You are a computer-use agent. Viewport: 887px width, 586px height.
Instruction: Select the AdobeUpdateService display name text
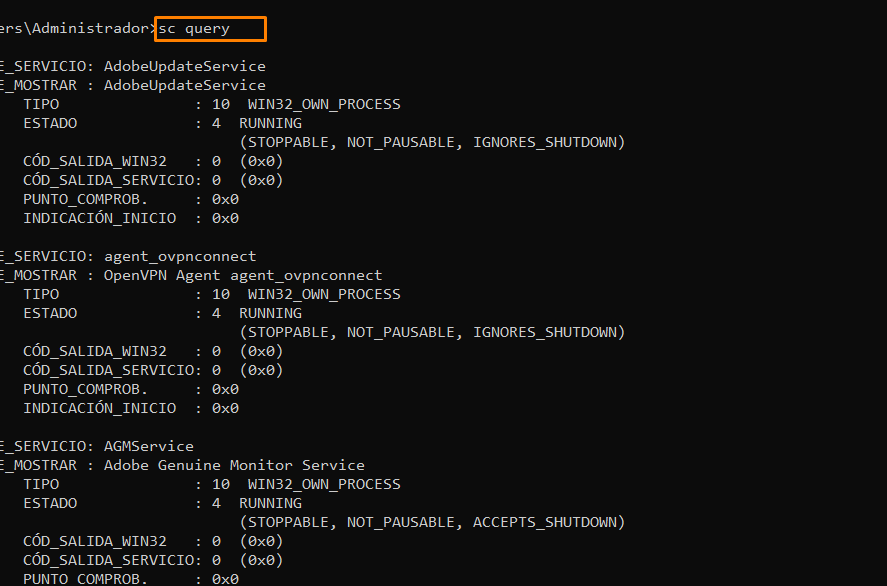pyautogui.click(x=184, y=85)
